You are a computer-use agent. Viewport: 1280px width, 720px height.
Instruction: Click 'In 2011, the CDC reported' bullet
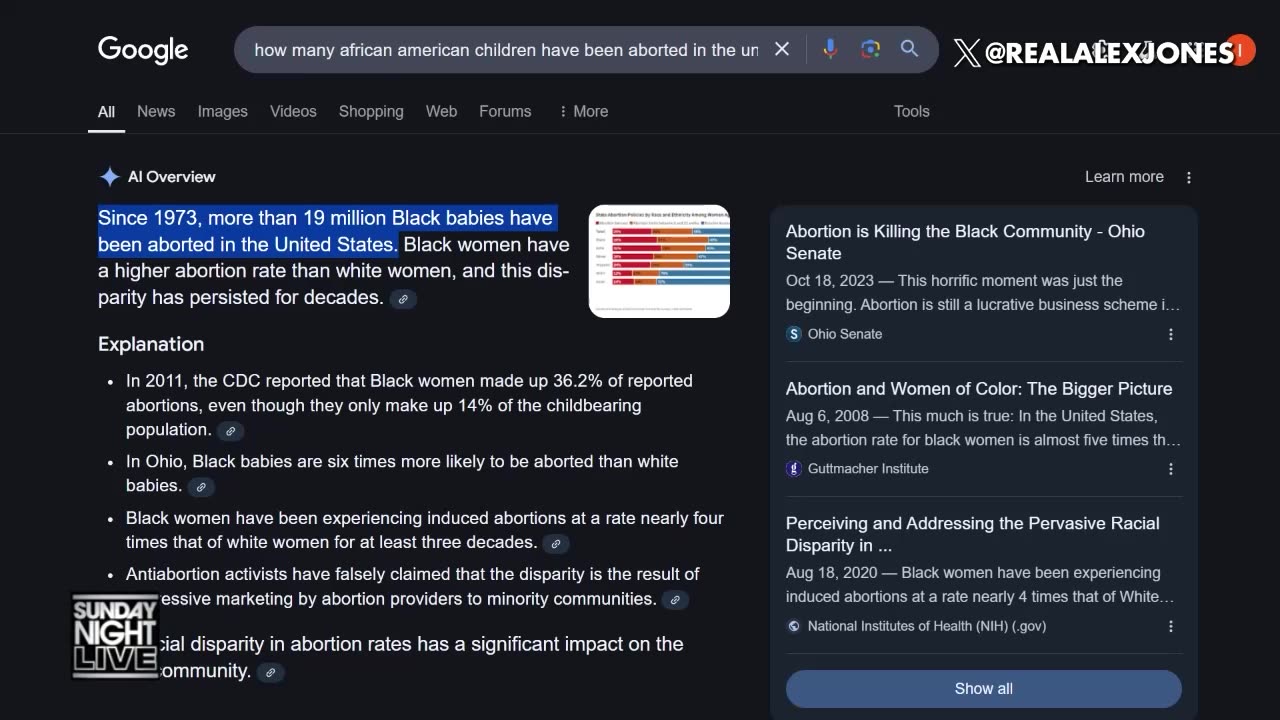click(409, 405)
